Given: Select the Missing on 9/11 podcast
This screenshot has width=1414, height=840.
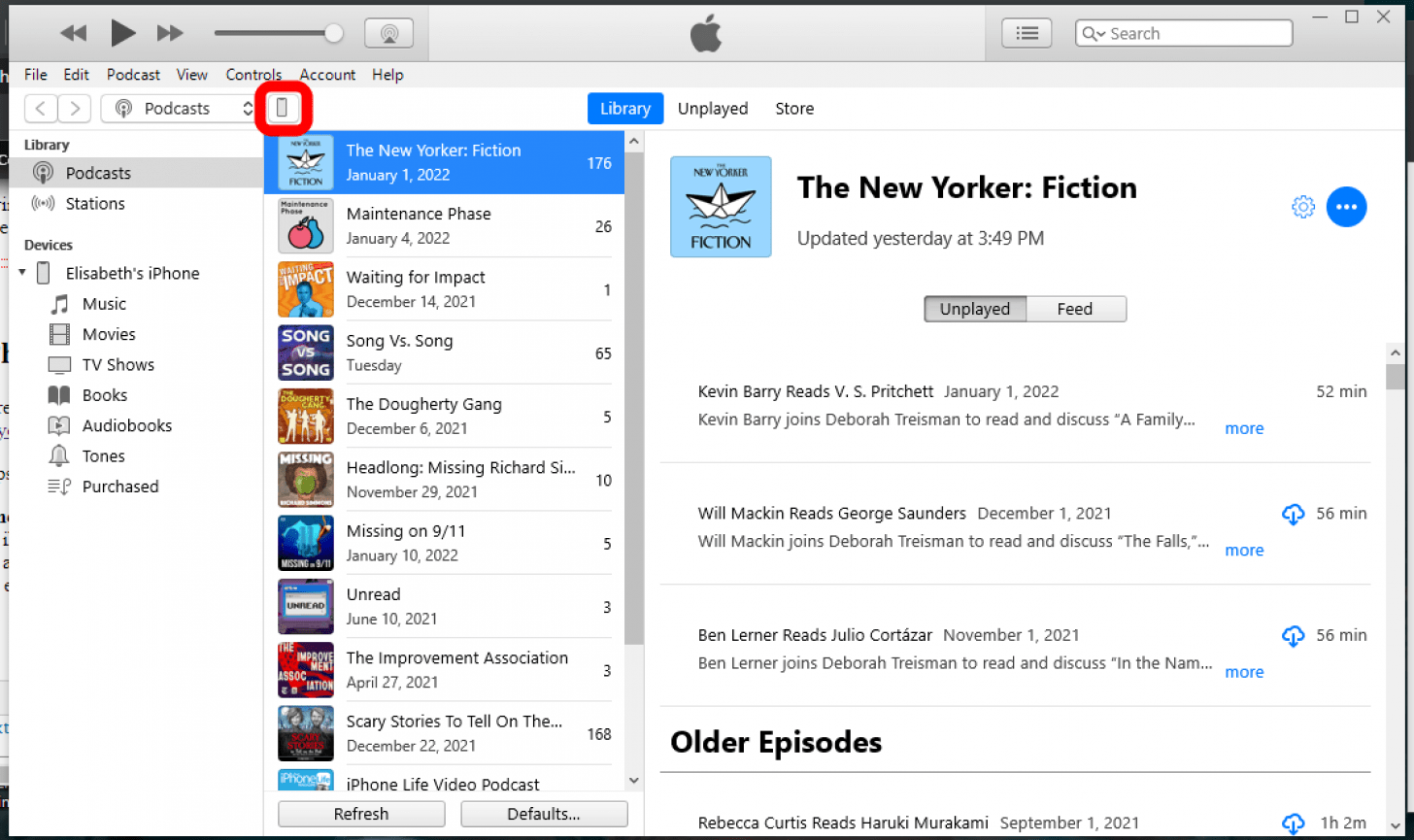Looking at the screenshot, I should point(444,543).
